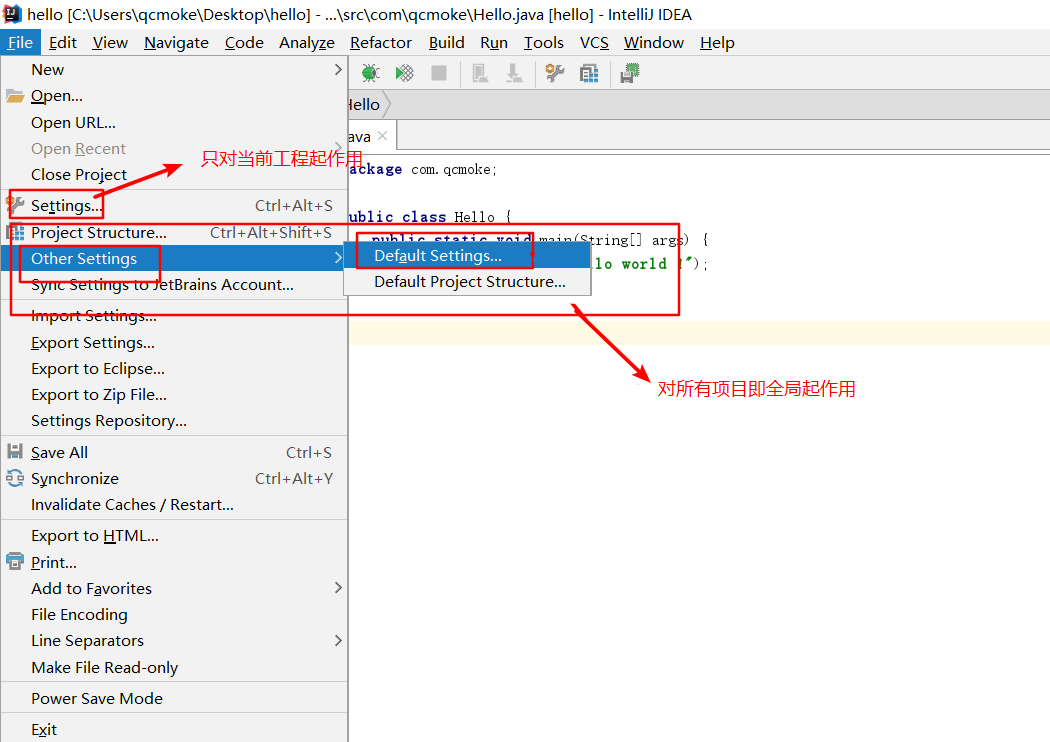
Task: Open the File menu
Action: pos(20,43)
